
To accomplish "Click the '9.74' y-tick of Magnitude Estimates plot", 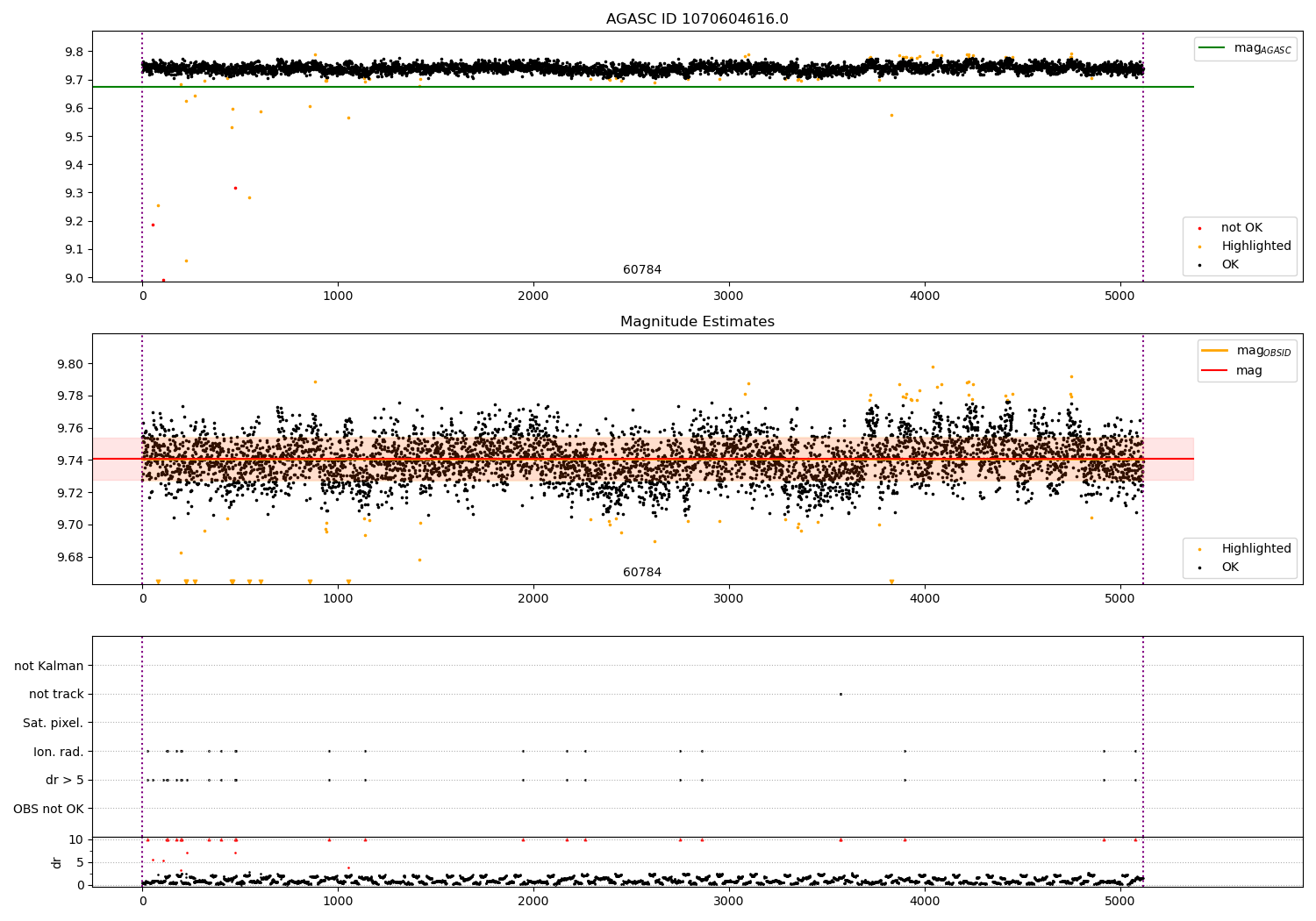I will [71, 460].
